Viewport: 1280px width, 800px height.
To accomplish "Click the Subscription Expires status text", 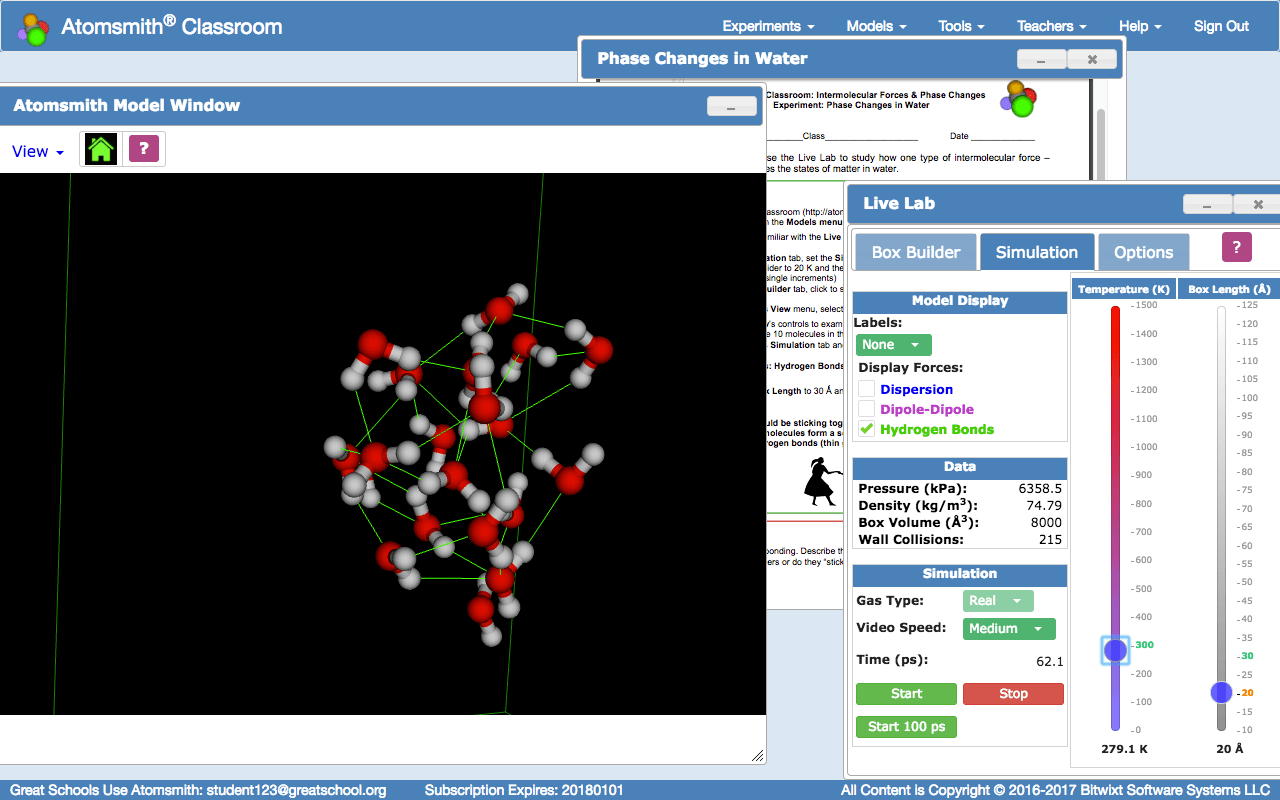I will [x=524, y=790].
